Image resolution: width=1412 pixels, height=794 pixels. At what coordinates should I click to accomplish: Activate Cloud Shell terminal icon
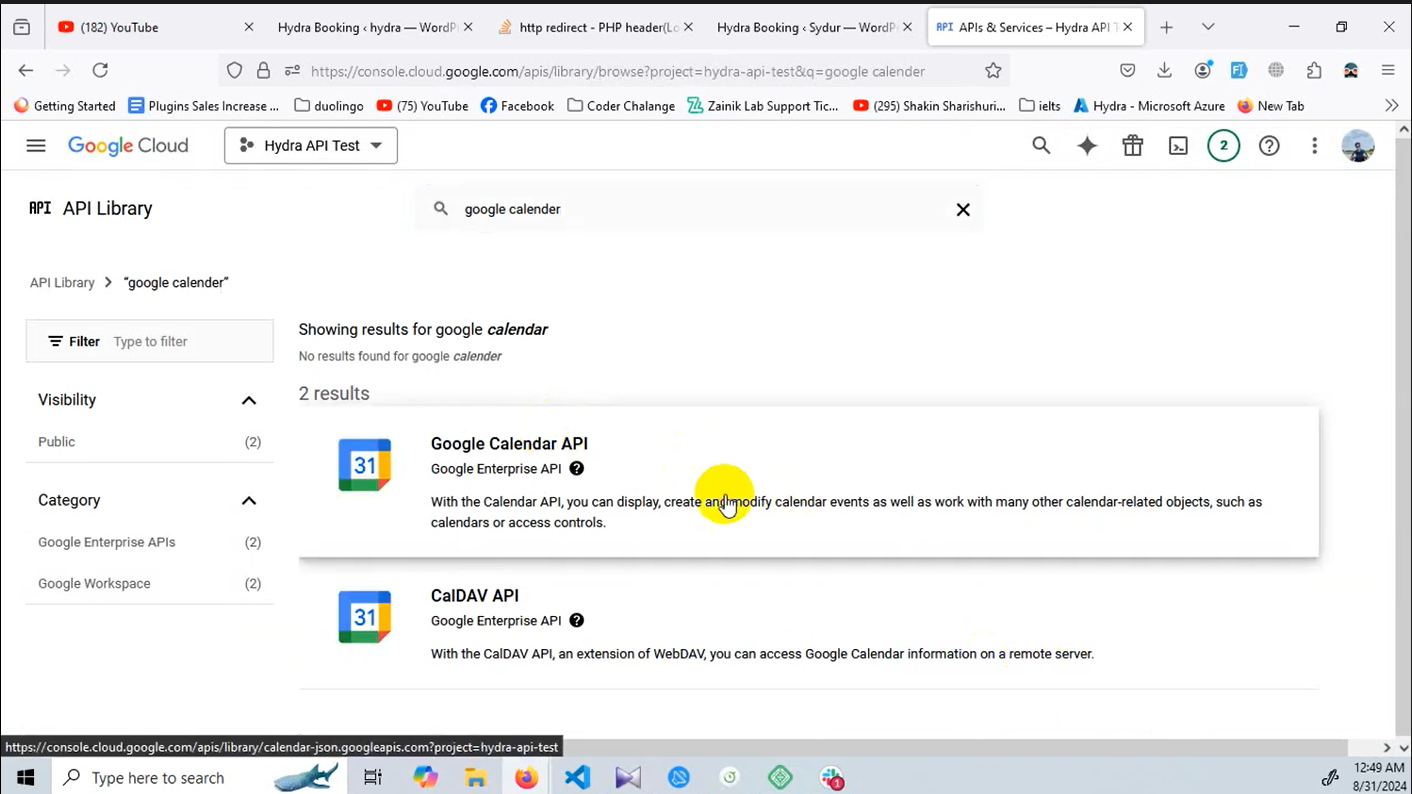[x=1178, y=146]
